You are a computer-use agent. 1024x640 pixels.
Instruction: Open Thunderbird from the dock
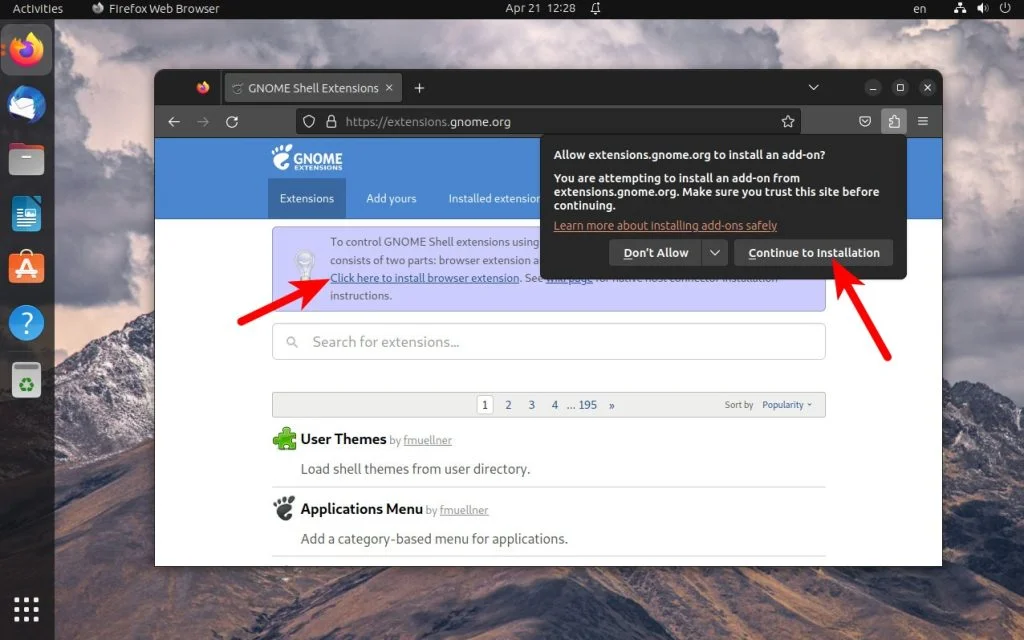pos(25,104)
